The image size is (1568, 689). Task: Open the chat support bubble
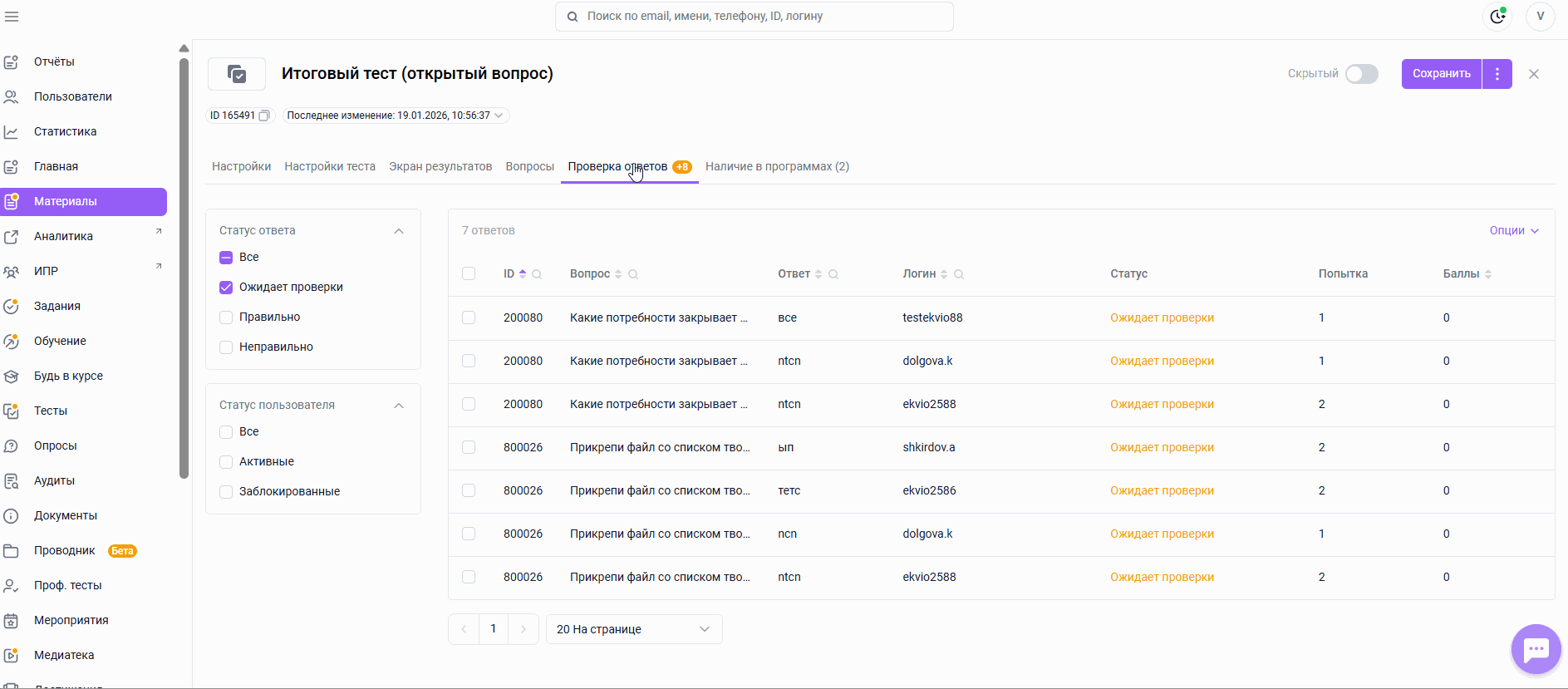tap(1536, 649)
